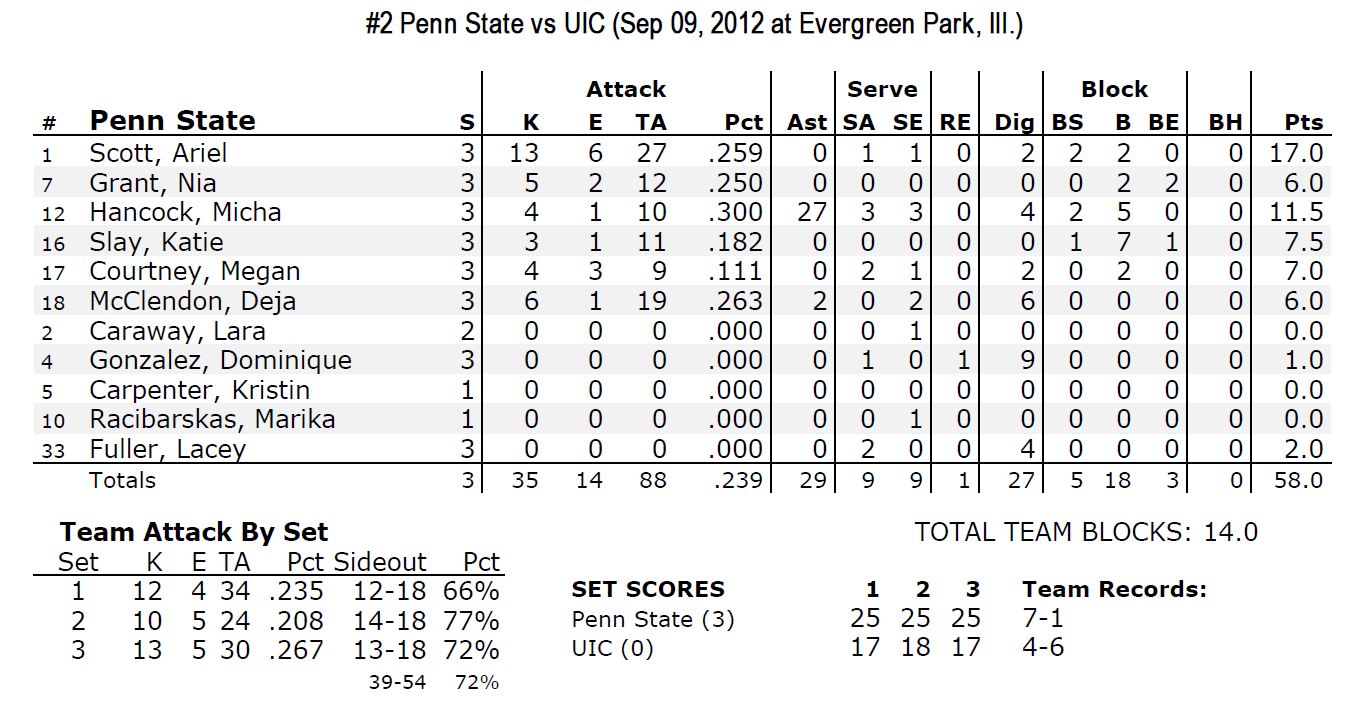
Task: Select the Scott, Ariel player row
Action: point(682,153)
